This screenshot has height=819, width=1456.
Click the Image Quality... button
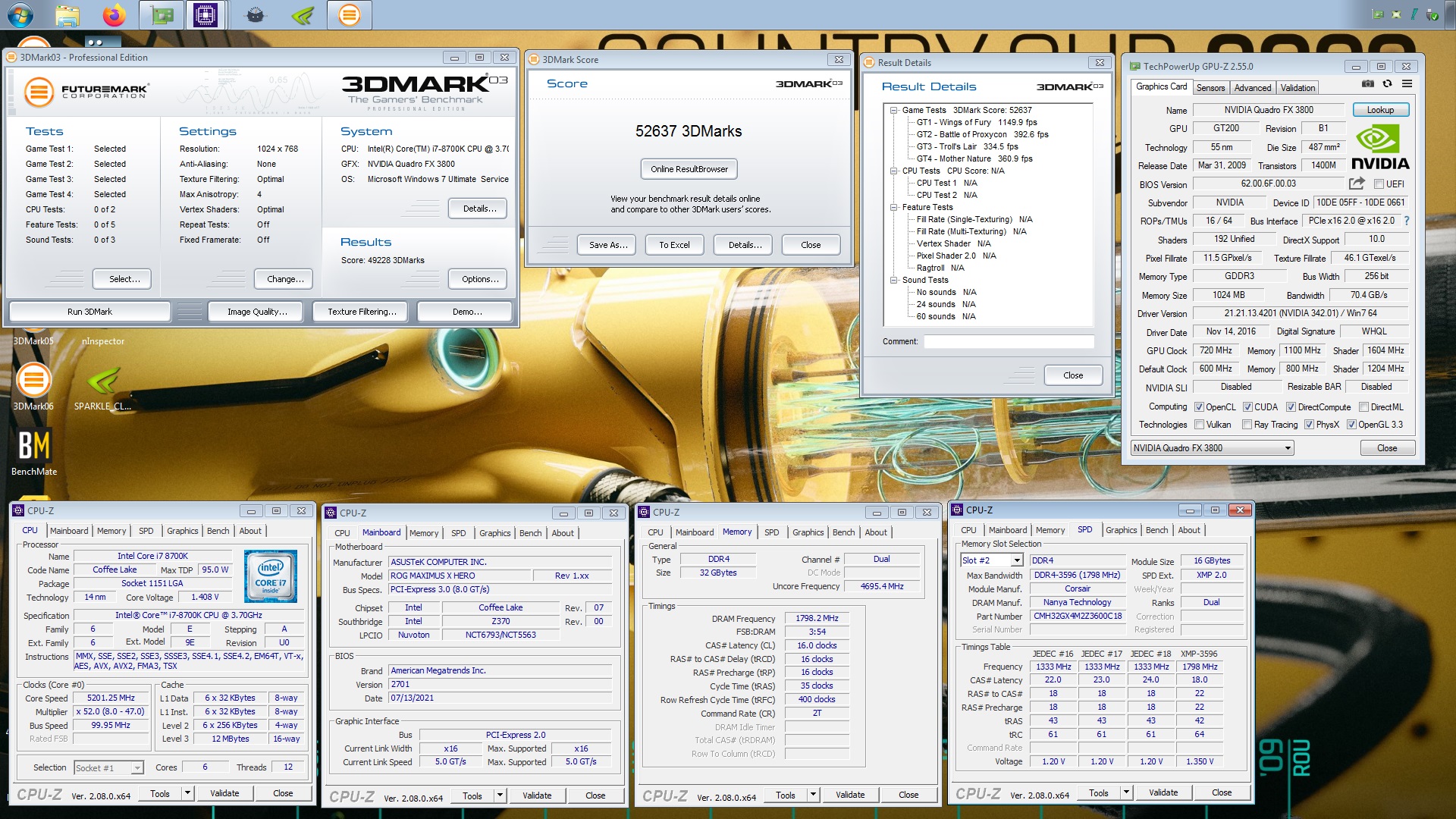tap(257, 312)
